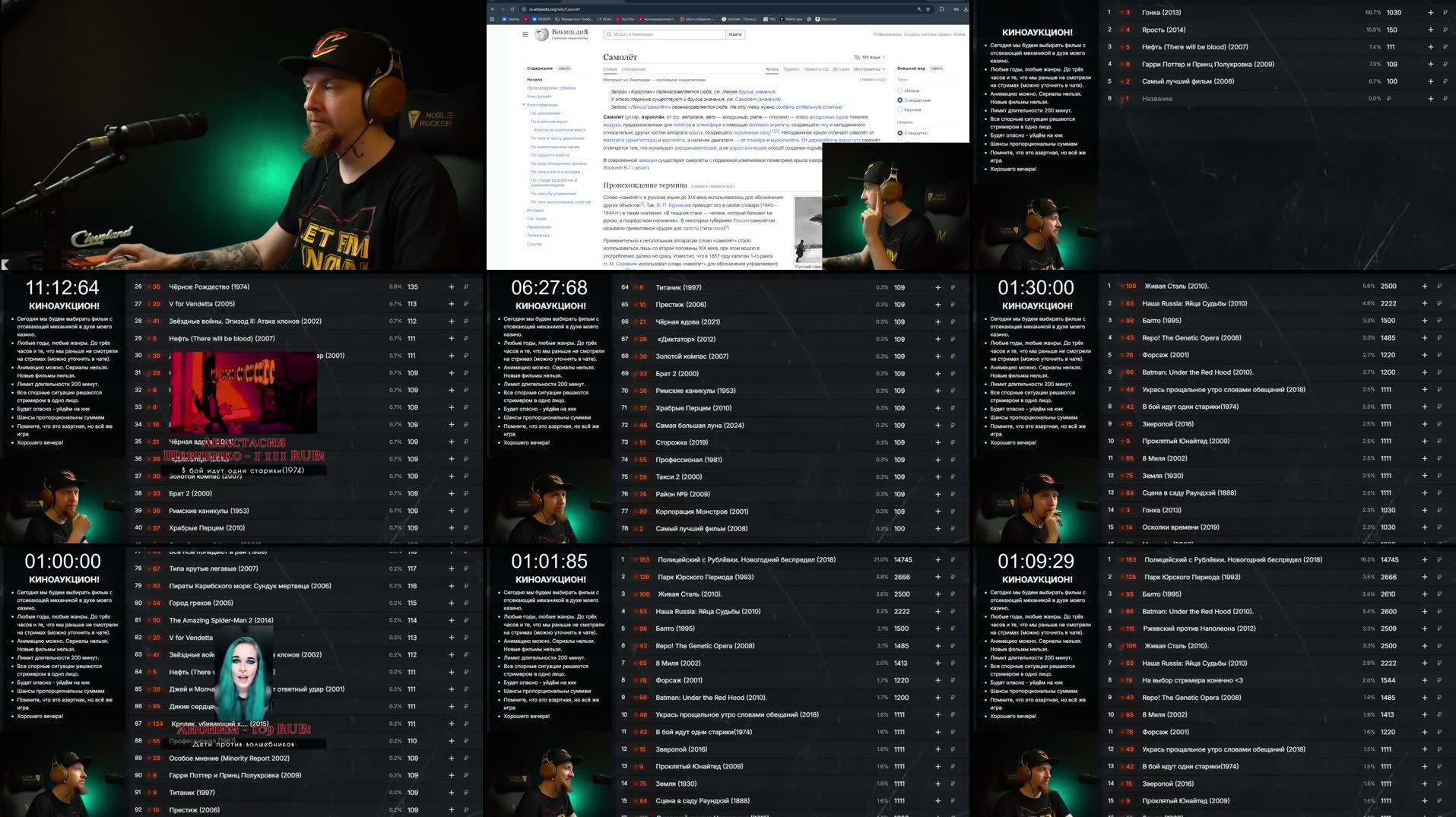Click the ruble icon for Чёрное Рождество (1974)
1456x817 pixels.
466,287
